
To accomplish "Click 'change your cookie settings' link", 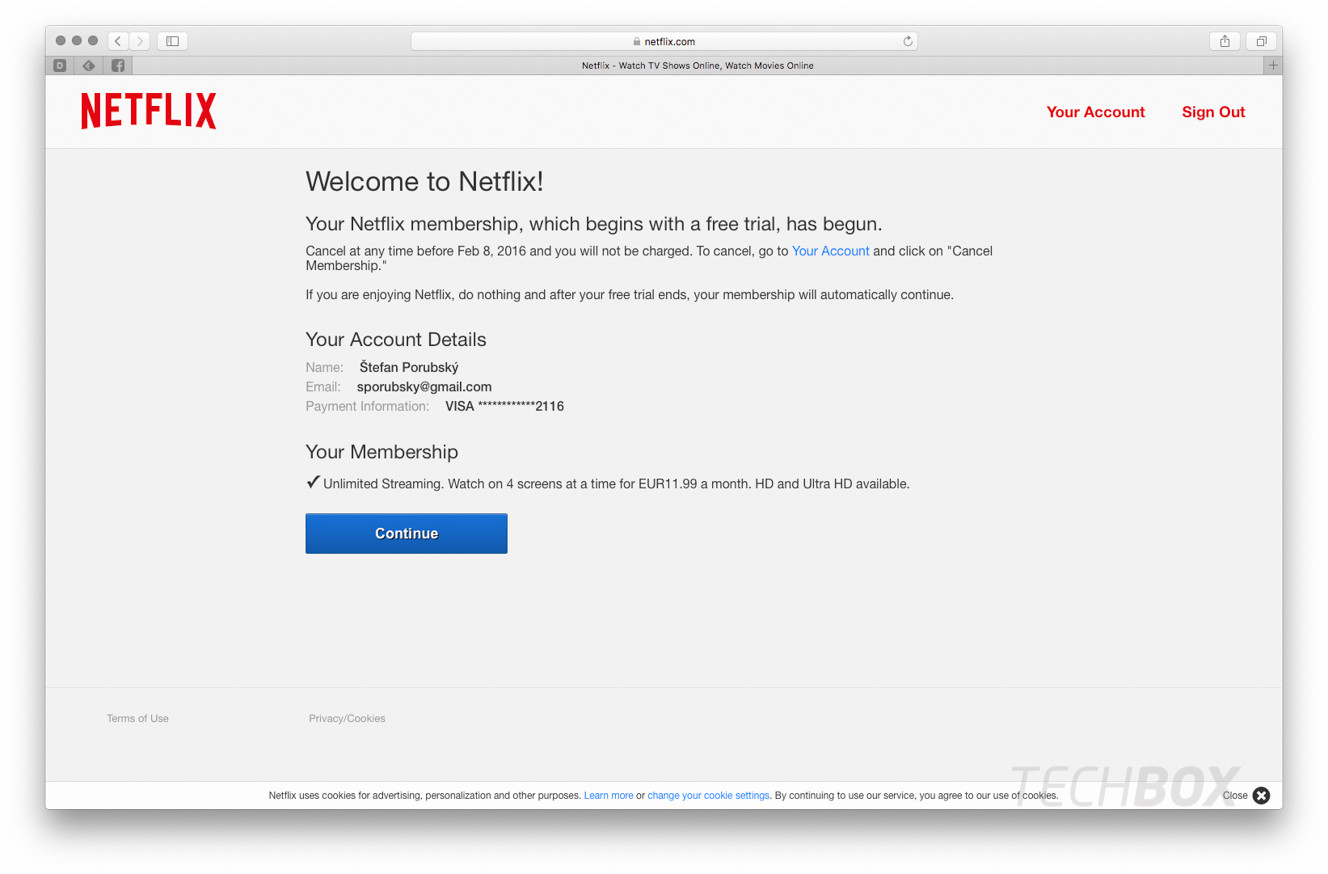I will click(x=708, y=795).
